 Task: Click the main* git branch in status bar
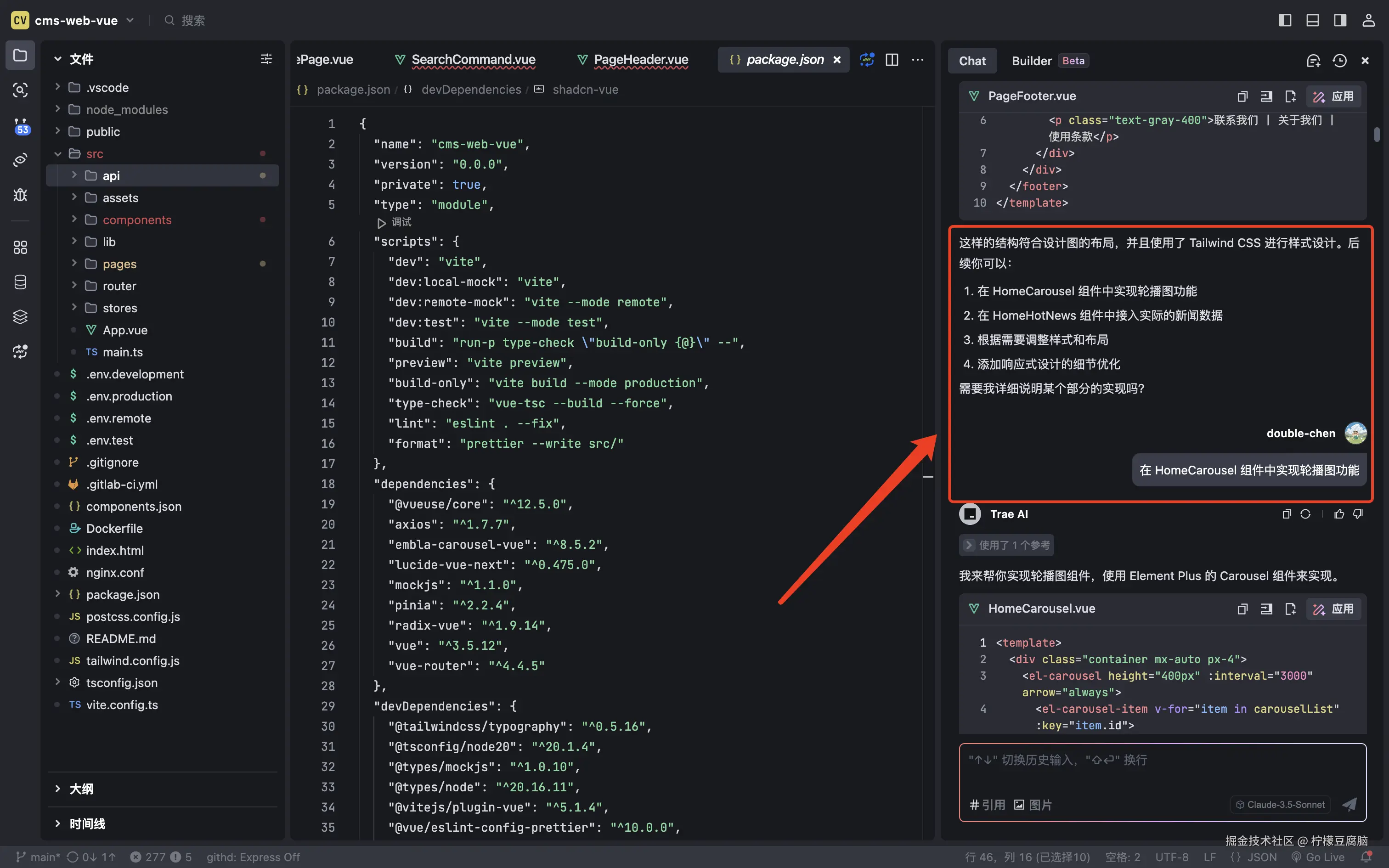point(37,857)
